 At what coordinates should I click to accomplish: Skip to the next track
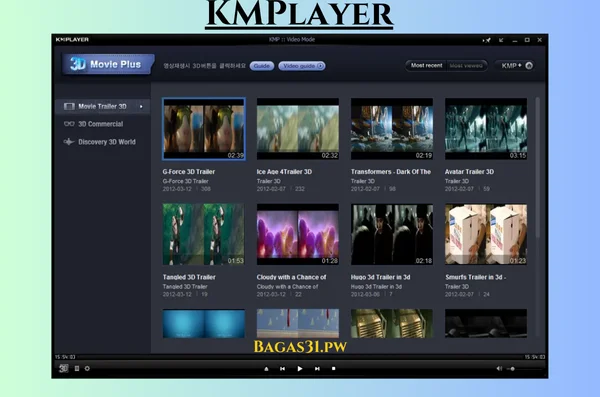click(317, 369)
